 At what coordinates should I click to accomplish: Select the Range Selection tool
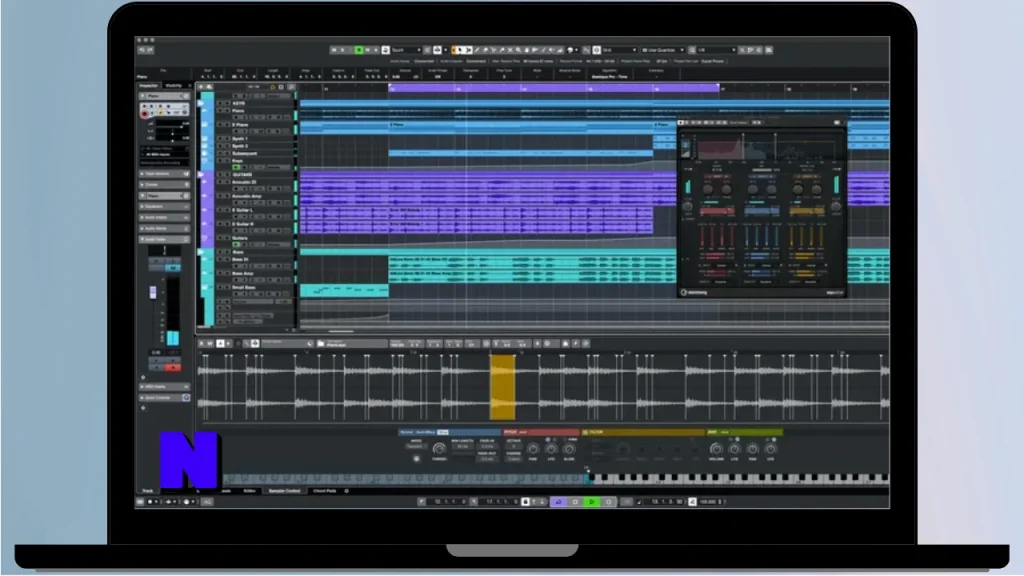click(x=468, y=50)
